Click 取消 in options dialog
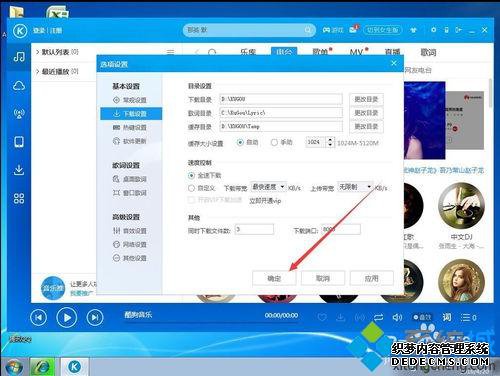500x376 pixels. click(323, 278)
